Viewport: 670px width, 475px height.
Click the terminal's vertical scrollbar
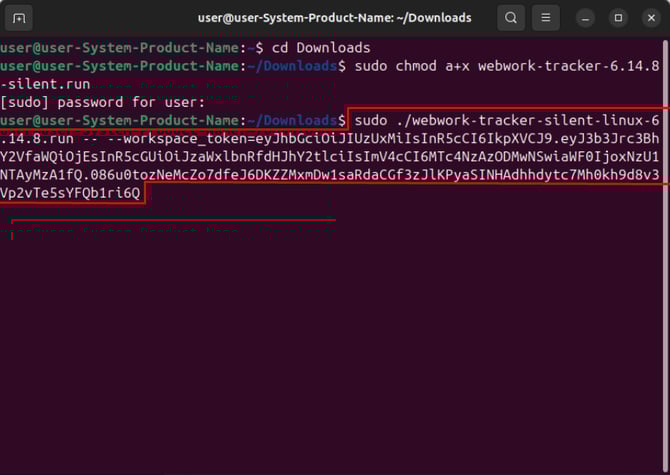[665, 256]
